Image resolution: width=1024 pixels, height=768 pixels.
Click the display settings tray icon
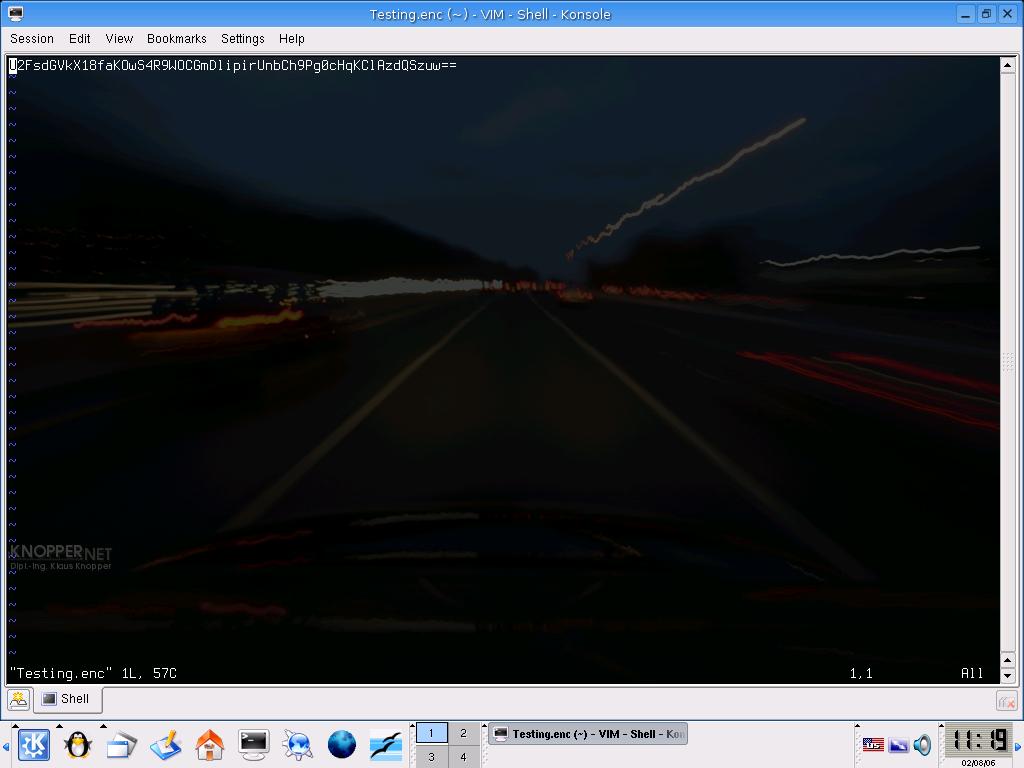pyautogui.click(x=899, y=744)
